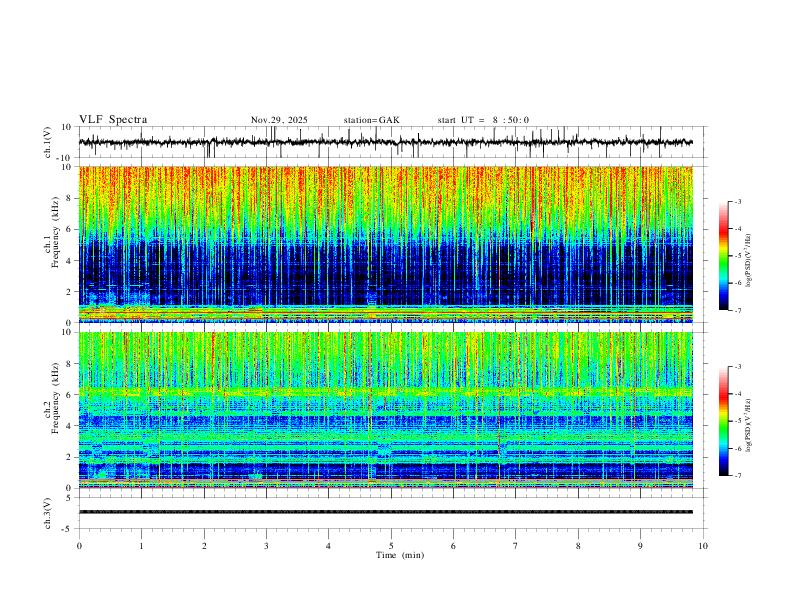Viewport: 792px width, 612px height.
Task: Click the time axis tick label "1"
Action: click(x=141, y=546)
